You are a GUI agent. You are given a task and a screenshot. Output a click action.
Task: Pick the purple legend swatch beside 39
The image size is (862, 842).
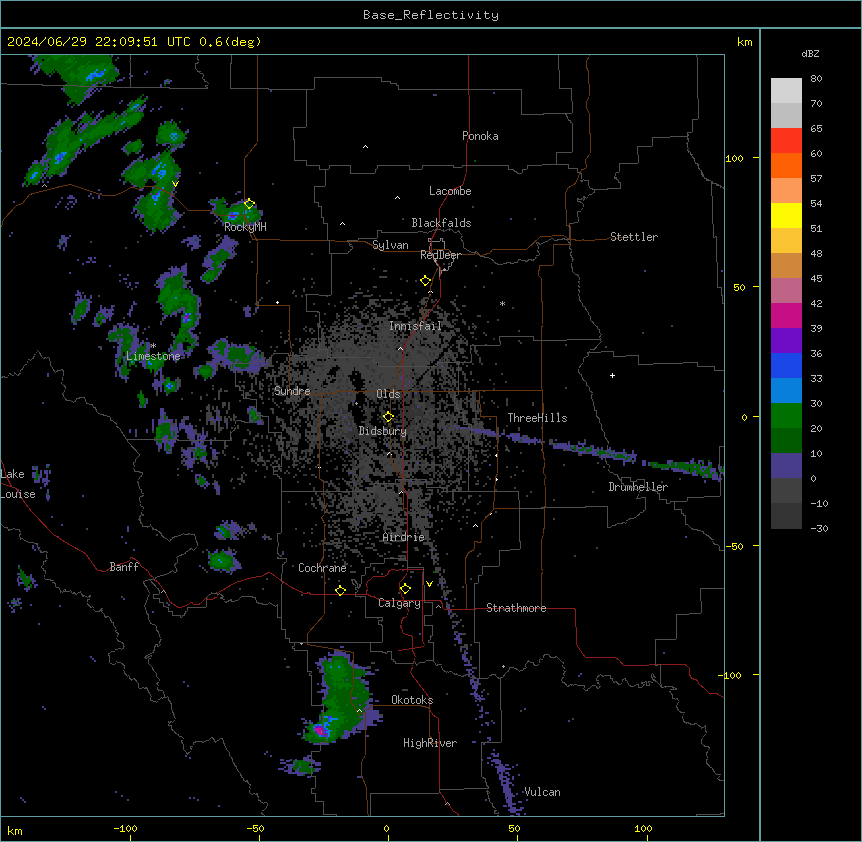[x=786, y=340]
